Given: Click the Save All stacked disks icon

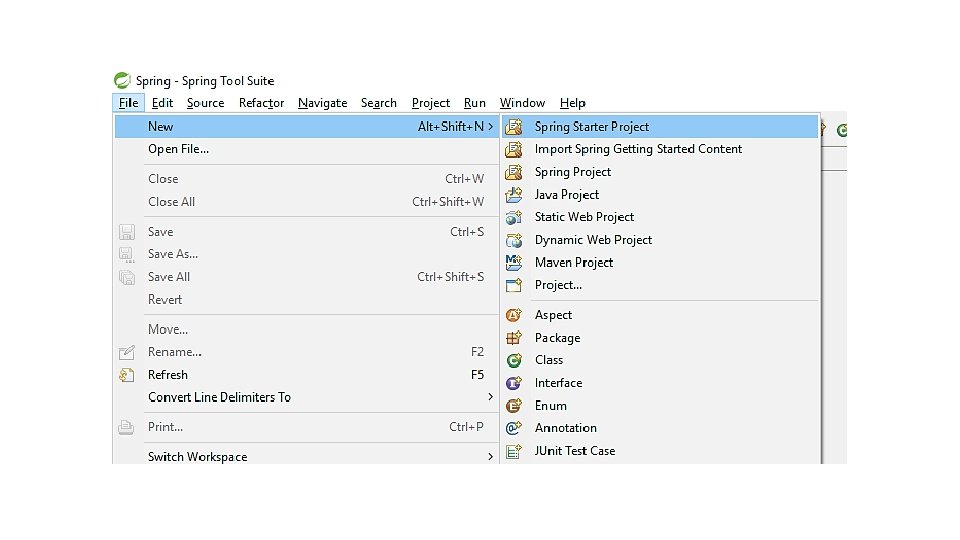Looking at the screenshot, I should click(x=127, y=277).
